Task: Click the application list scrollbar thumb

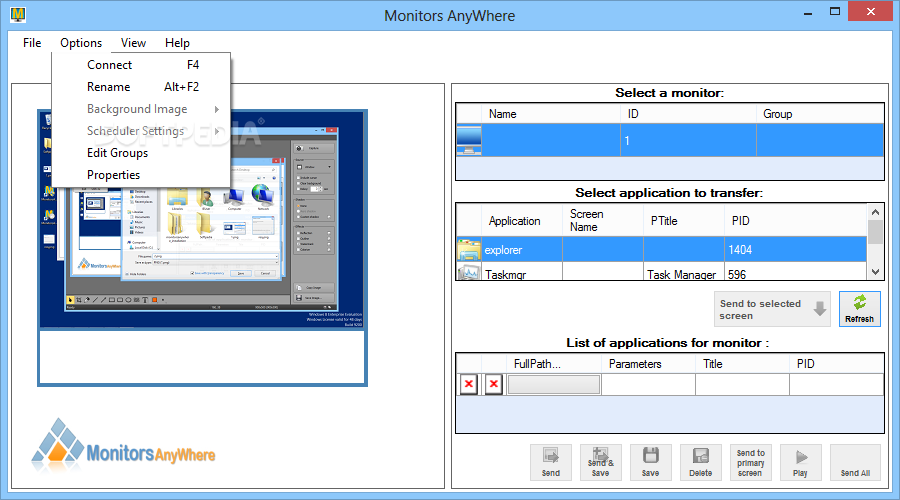Action: pyautogui.click(x=875, y=232)
